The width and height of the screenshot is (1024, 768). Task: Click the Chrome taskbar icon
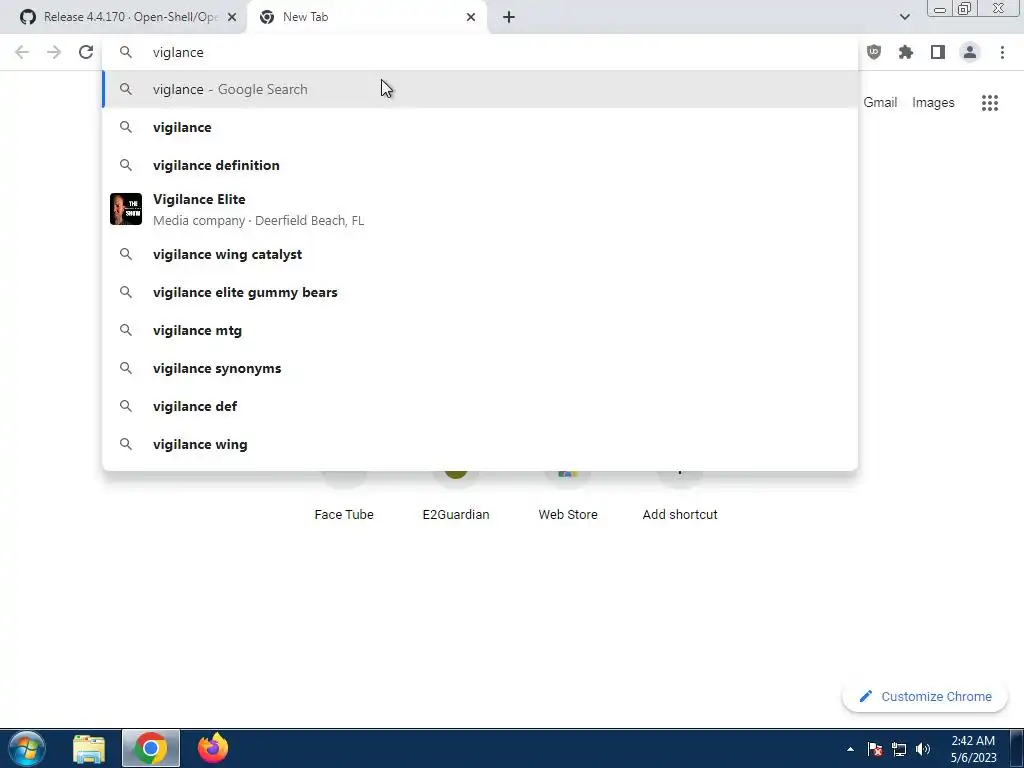(151, 748)
